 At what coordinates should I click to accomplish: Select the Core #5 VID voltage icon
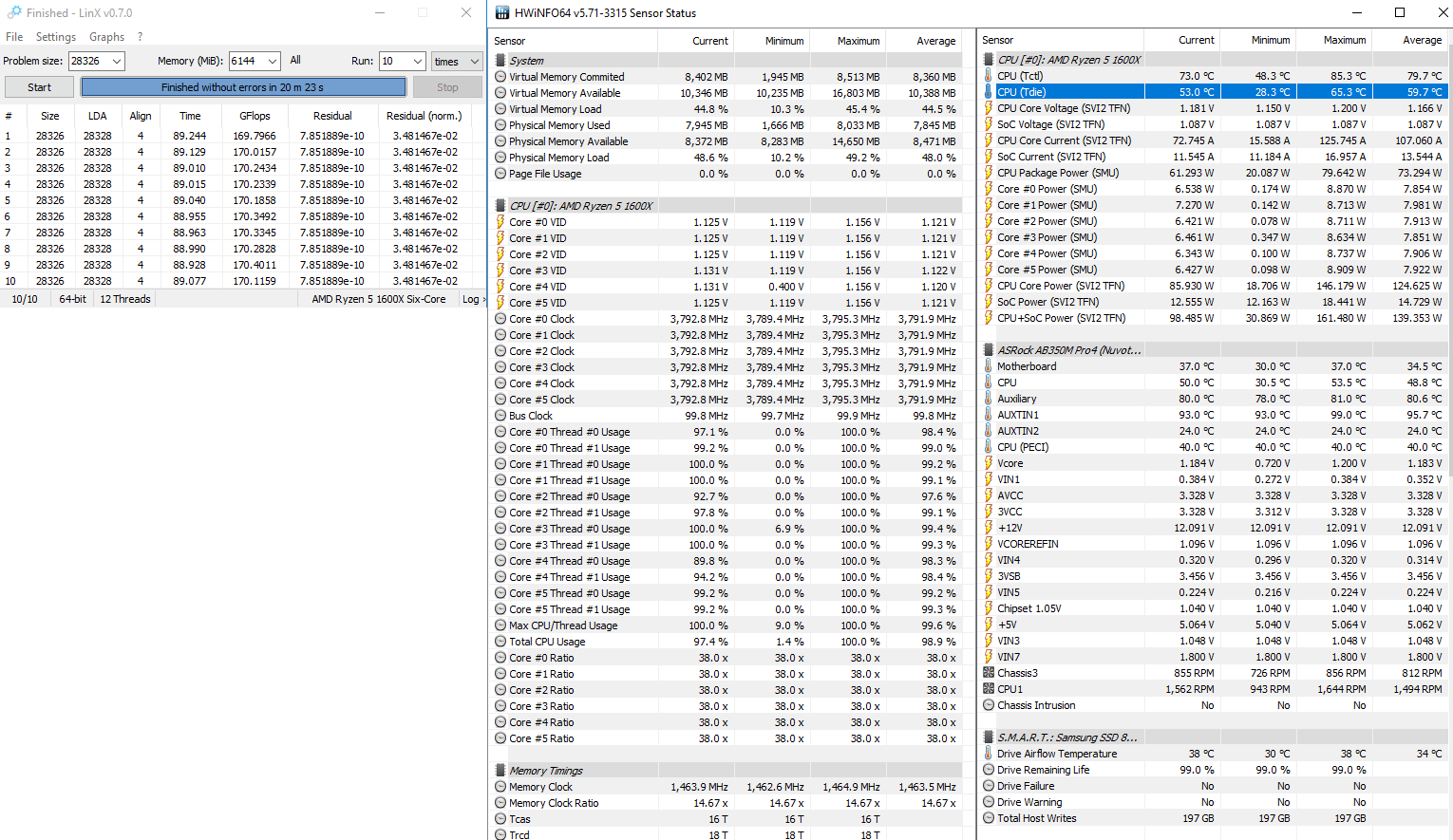pos(500,303)
